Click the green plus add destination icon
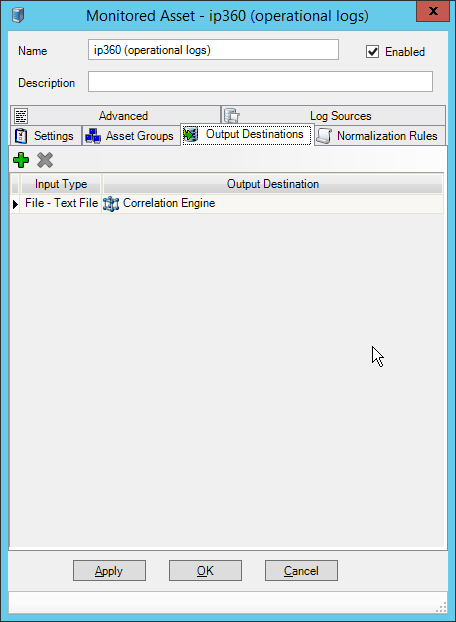Viewport: 456px width, 622px height. (x=21, y=160)
